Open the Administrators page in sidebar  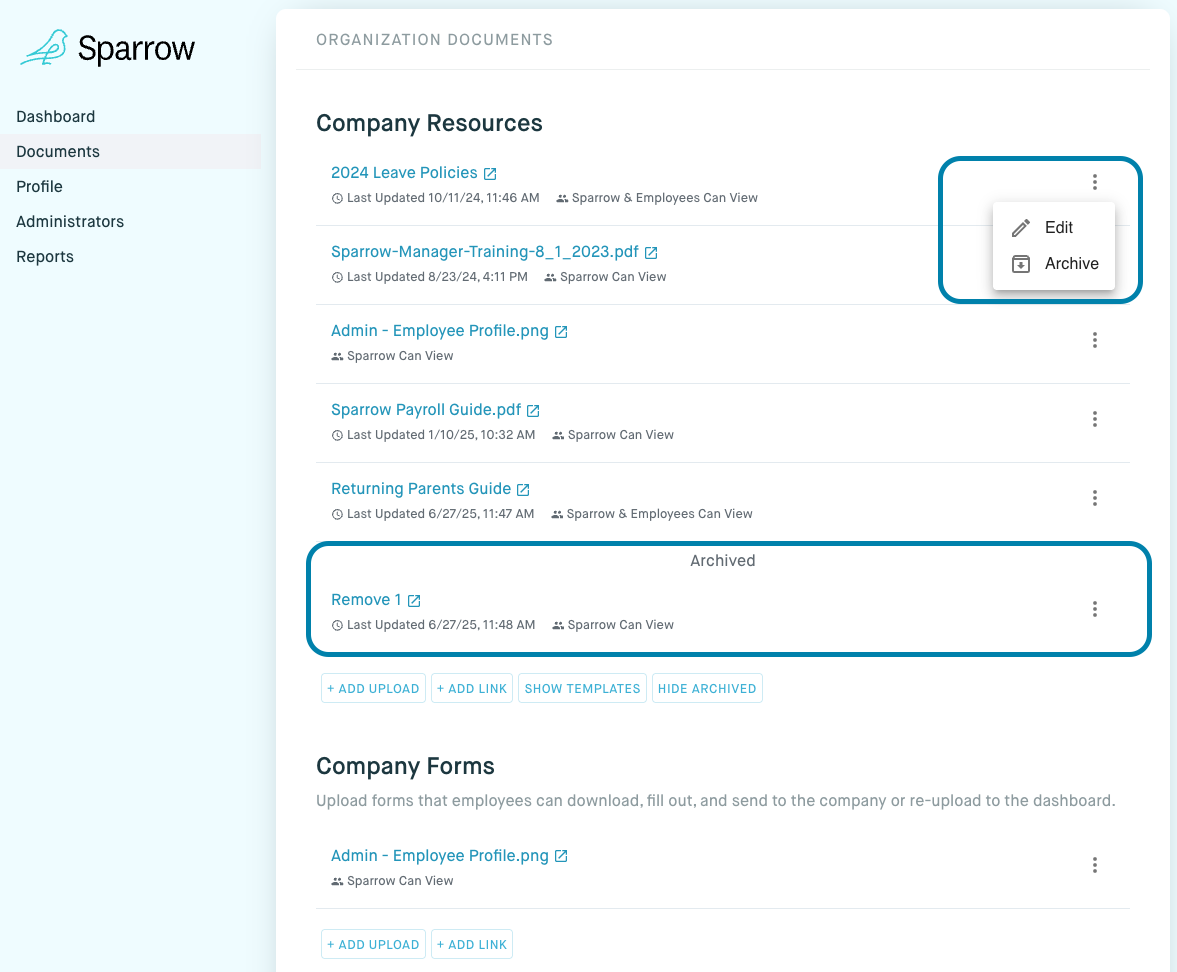(x=70, y=222)
